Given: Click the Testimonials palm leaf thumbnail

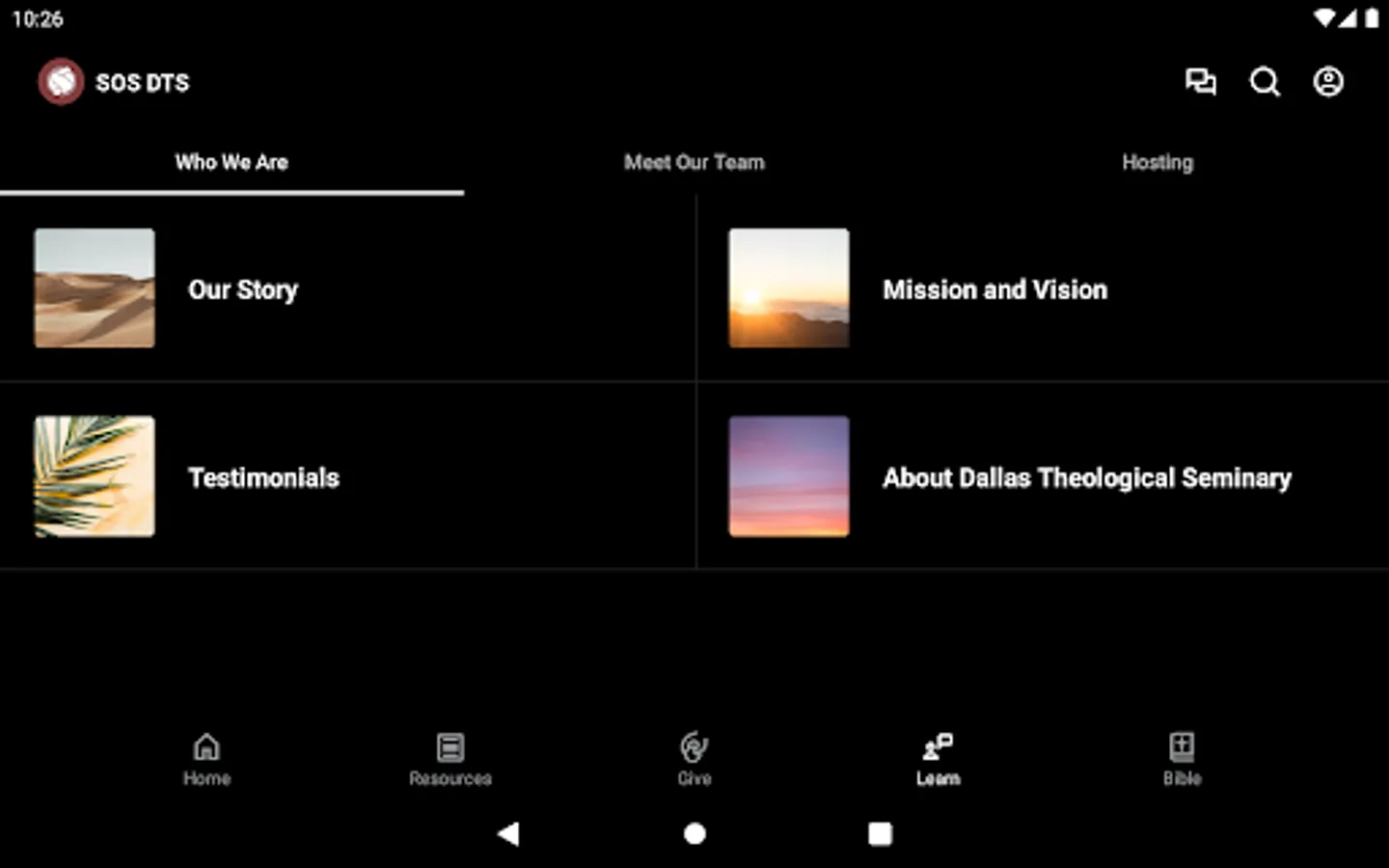Looking at the screenshot, I should (94, 476).
